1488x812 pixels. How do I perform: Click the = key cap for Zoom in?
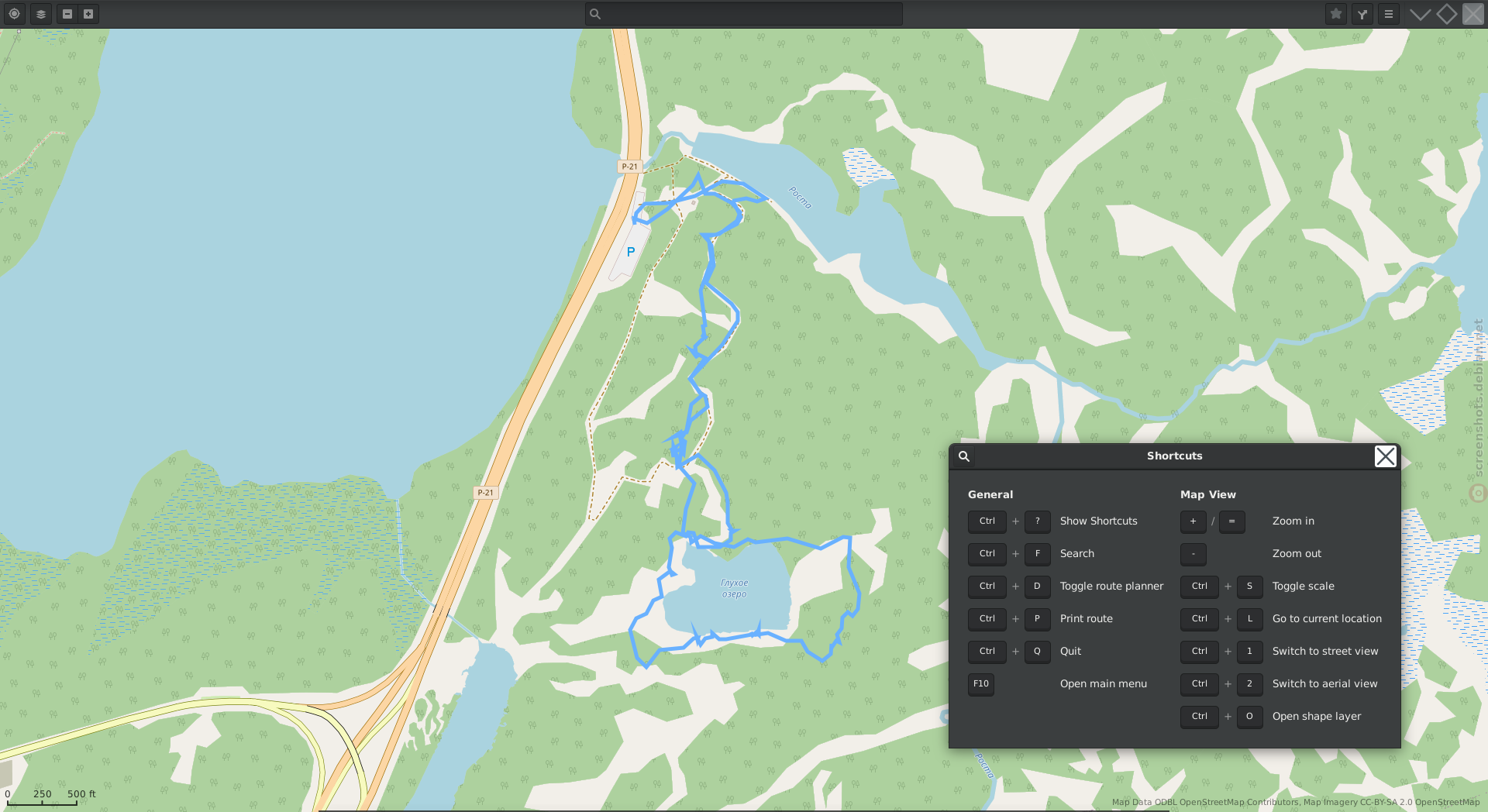pos(1232,521)
